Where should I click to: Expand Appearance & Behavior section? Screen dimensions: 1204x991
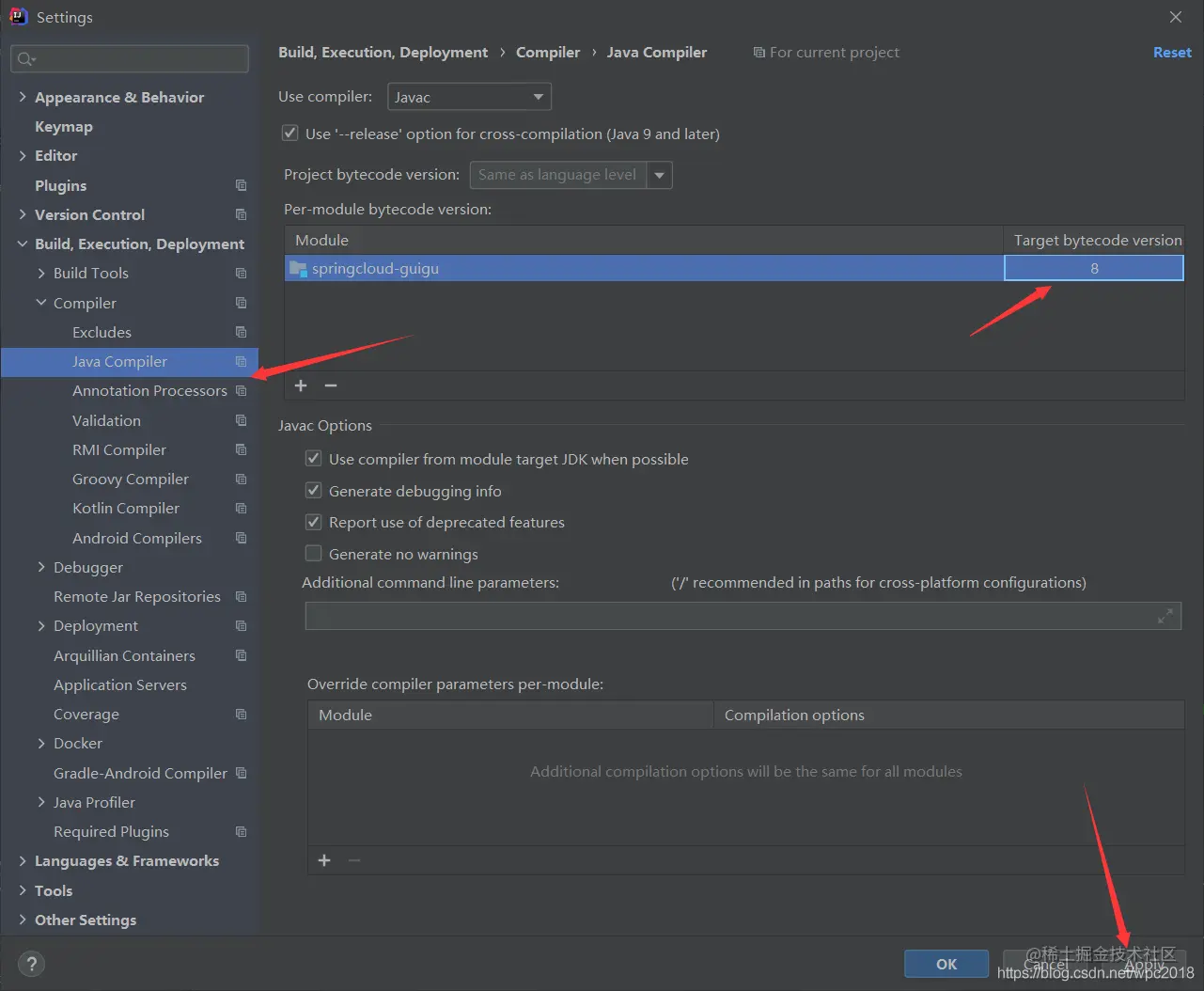[x=23, y=97]
